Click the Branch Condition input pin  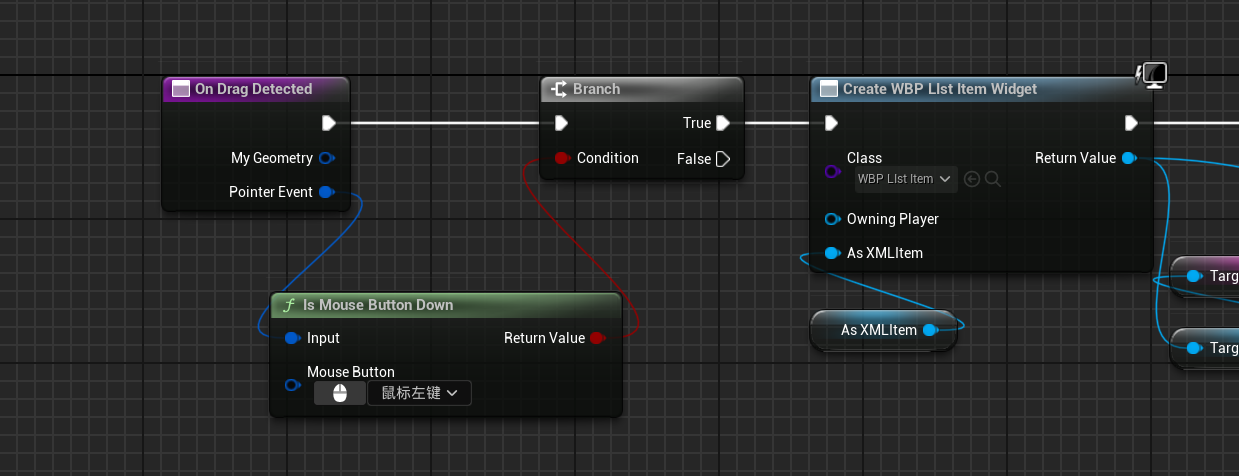click(562, 158)
